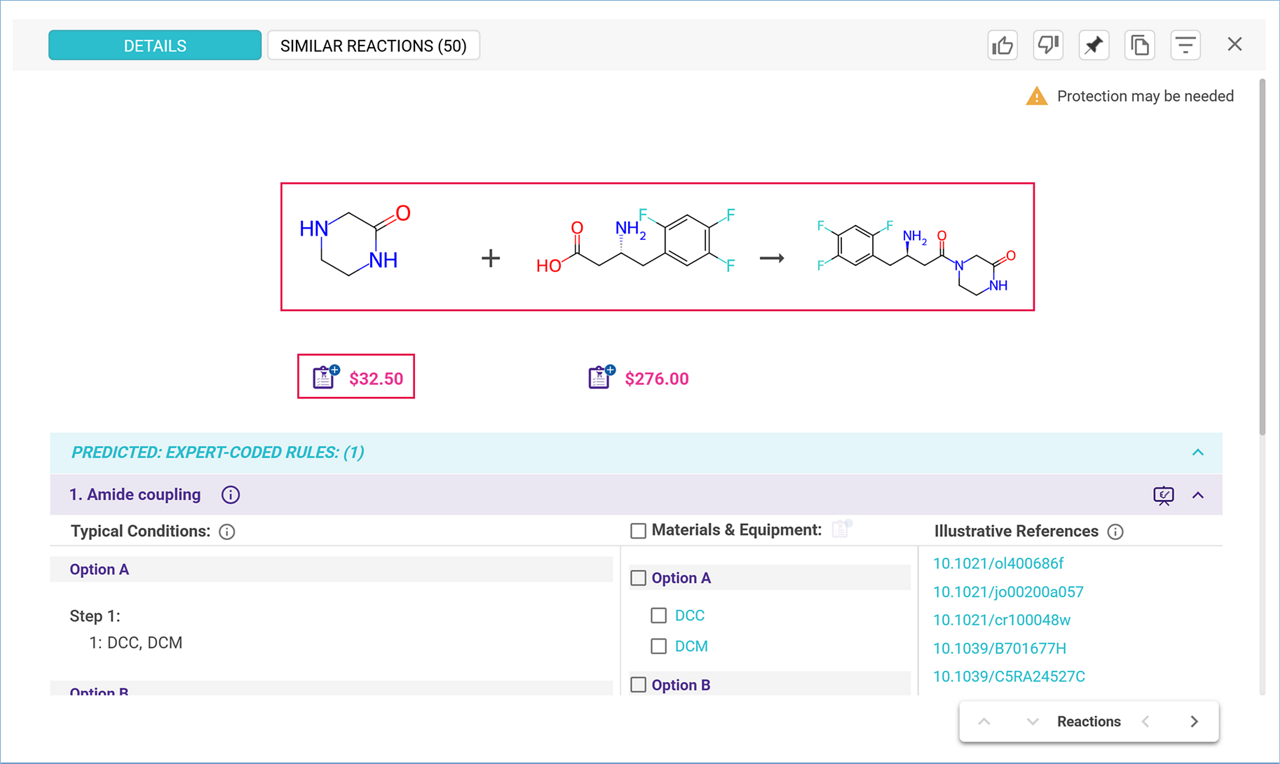
Task: Click clipboard icon next to $276.00
Action: 601,377
